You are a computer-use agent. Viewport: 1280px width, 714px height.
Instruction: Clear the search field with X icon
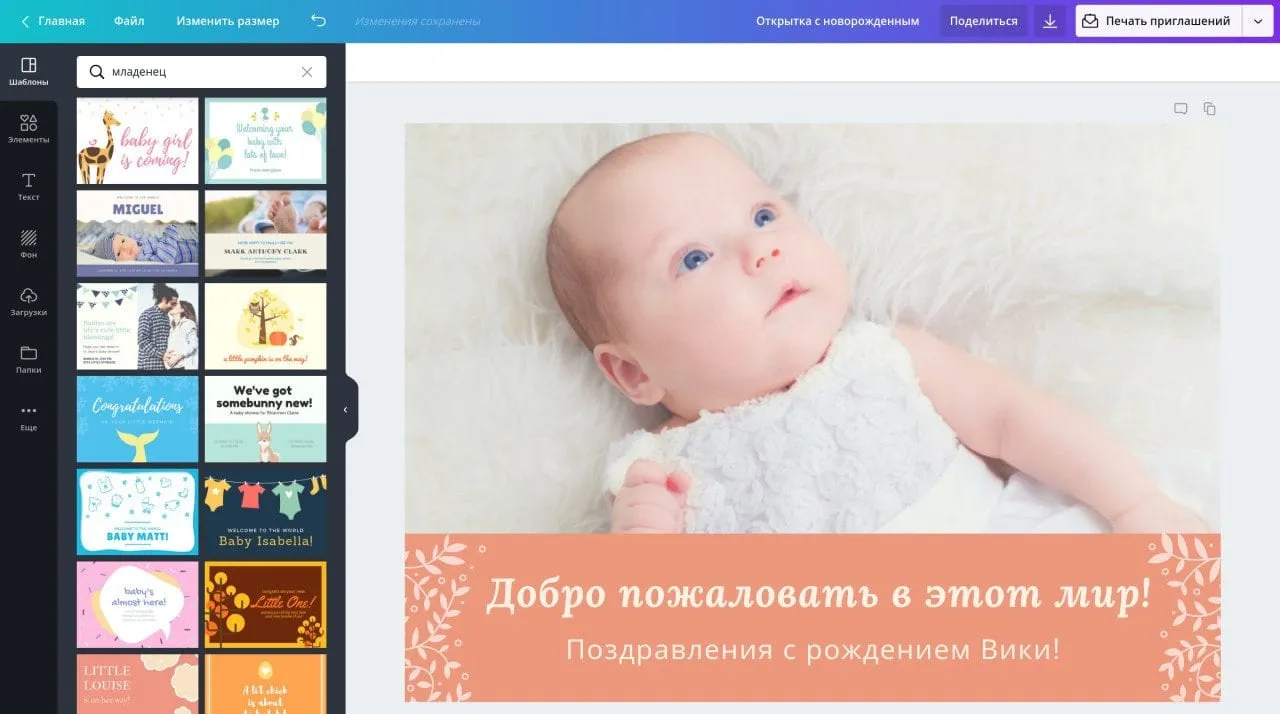click(x=307, y=72)
